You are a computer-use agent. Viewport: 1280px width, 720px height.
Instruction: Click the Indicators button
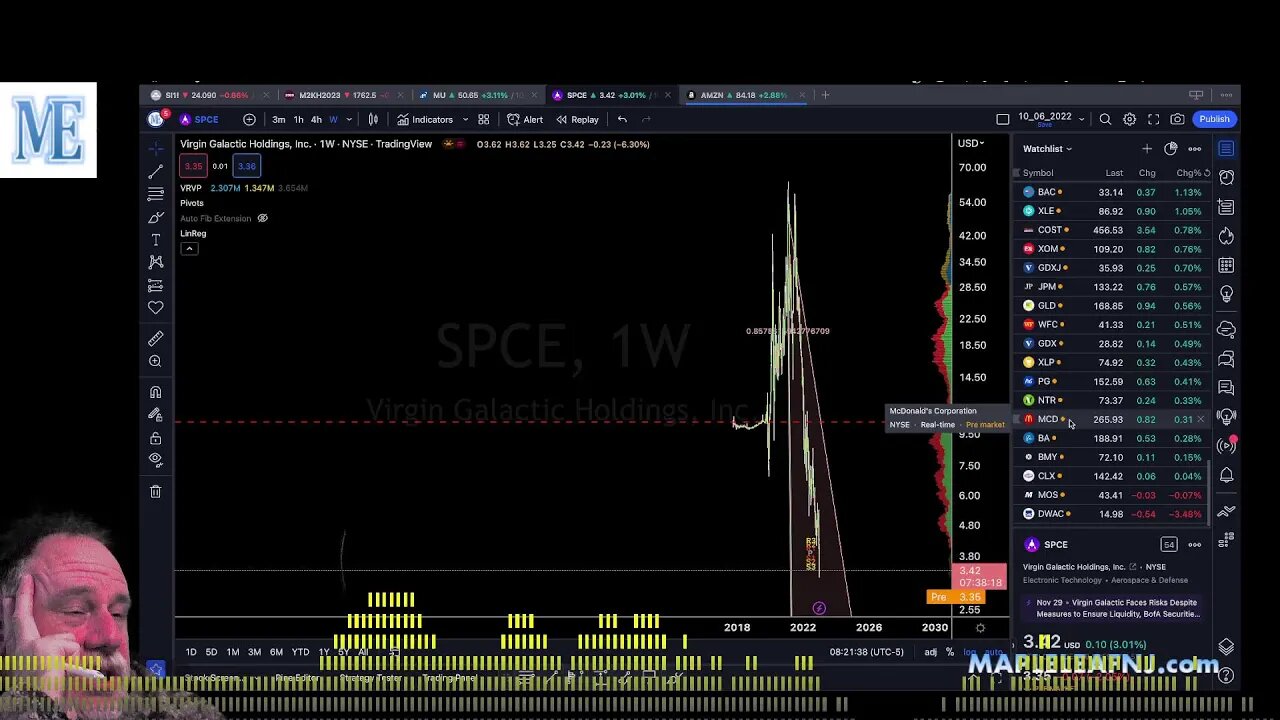pos(425,119)
